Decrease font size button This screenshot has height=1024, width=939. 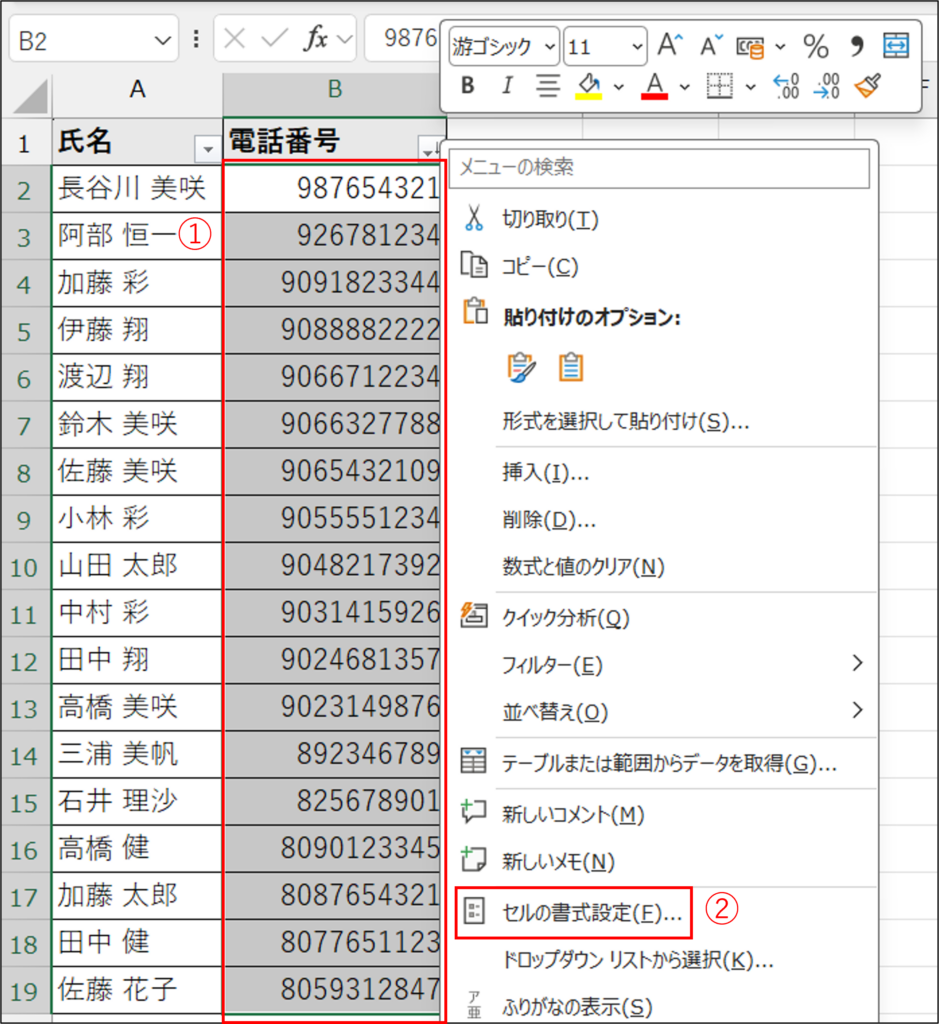click(710, 46)
